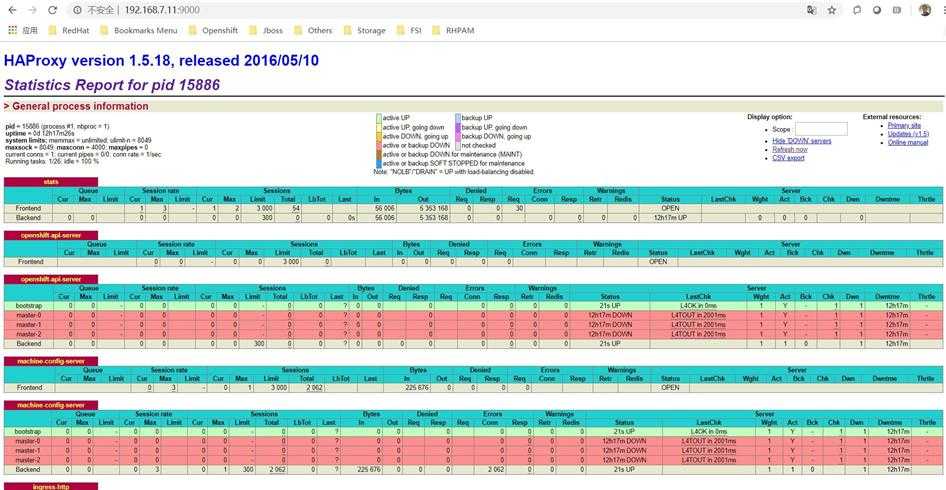Screen dimensions: 946x490
Task: Click the two-column extension icon
Action: [x=897, y=10]
